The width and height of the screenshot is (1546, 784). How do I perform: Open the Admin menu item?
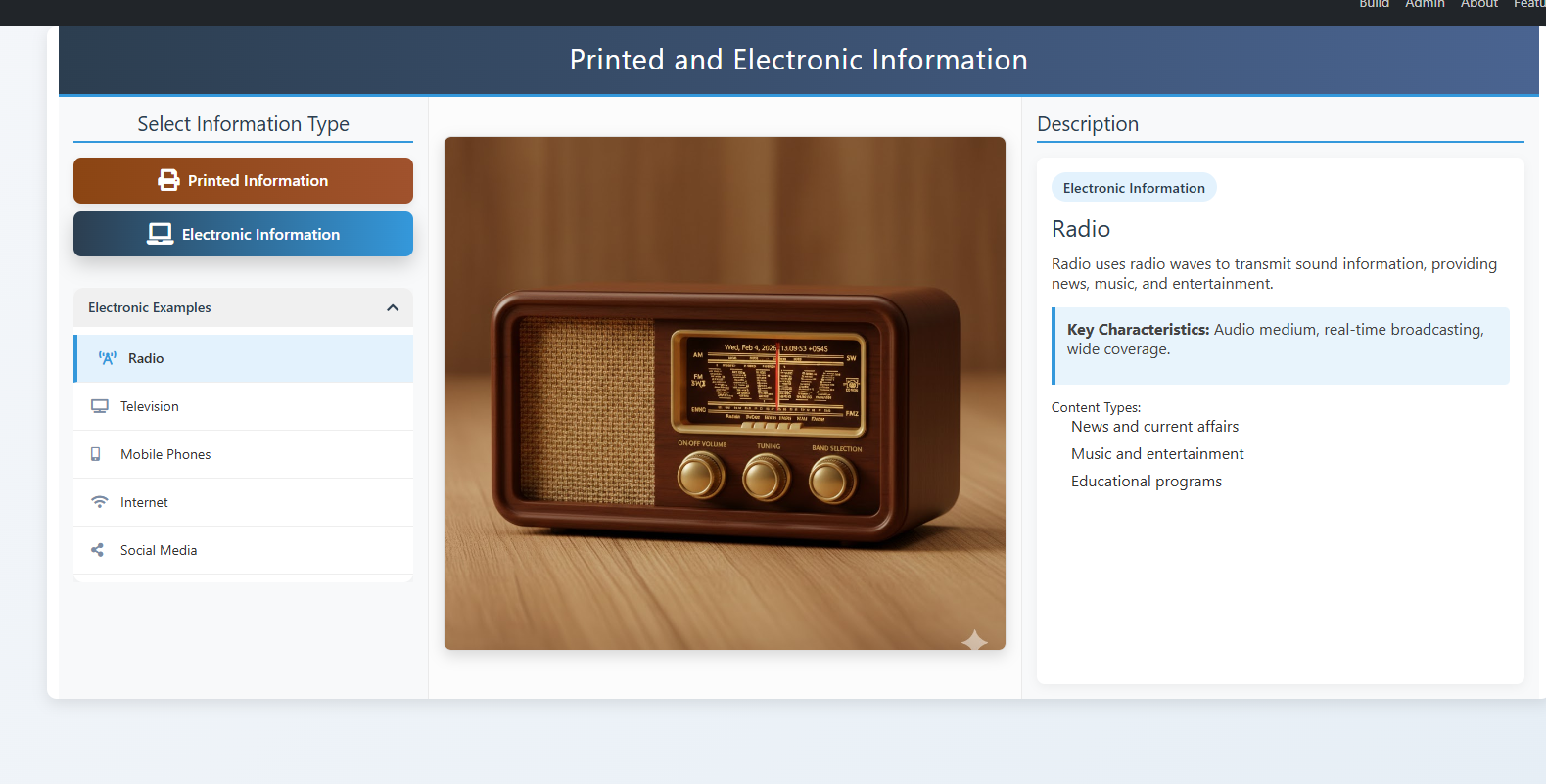(1425, 4)
